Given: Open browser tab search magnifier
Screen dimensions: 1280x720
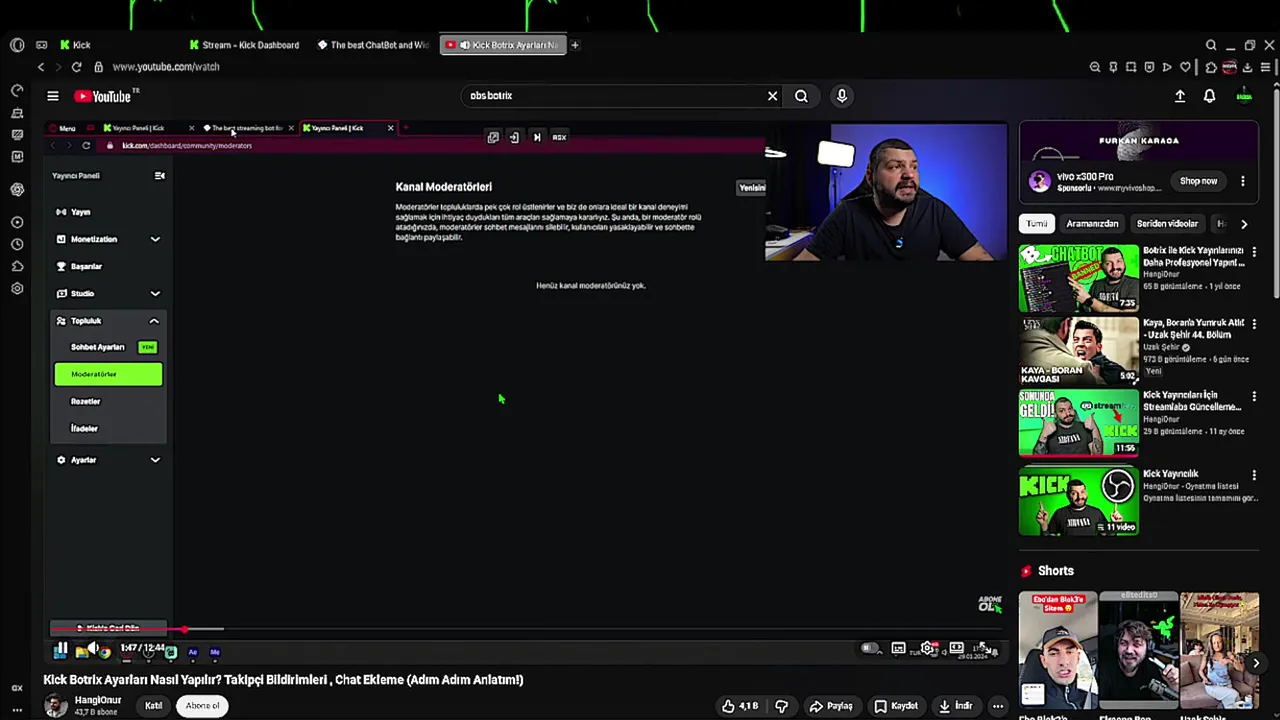Looking at the screenshot, I should click(x=1211, y=45).
